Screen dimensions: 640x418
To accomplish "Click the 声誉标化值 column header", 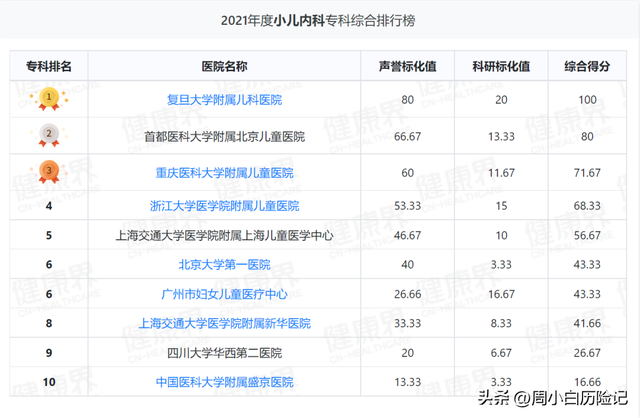I will [x=407, y=66].
